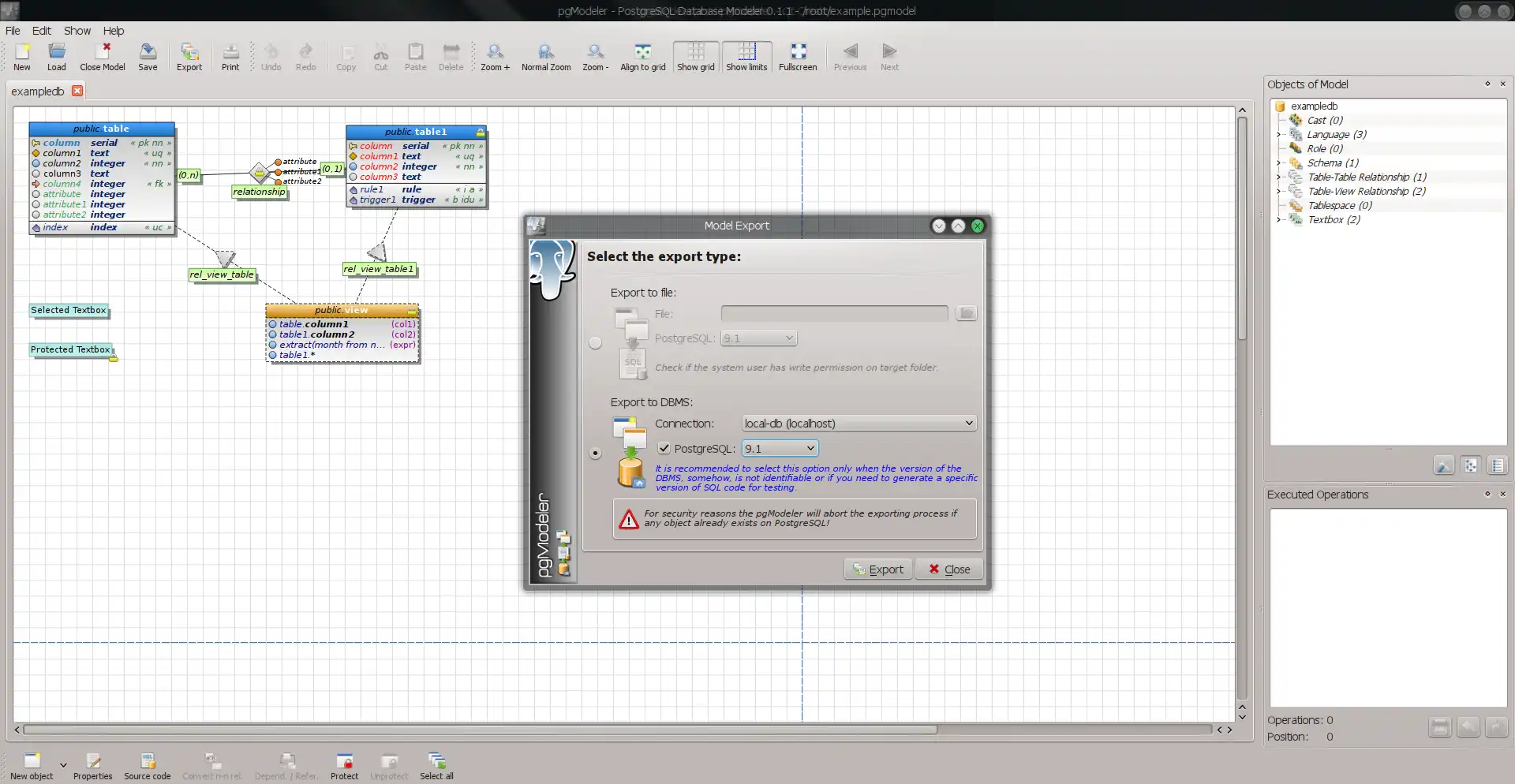Open the file export PostgreSQL version dropdown
Viewport: 1515px width, 784px height.
pyautogui.click(x=758, y=338)
